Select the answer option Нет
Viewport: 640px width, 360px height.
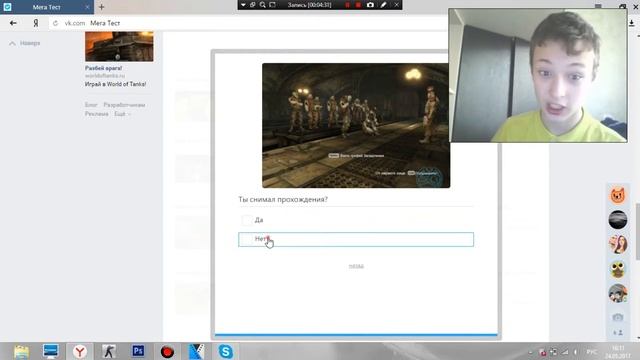pos(356,240)
